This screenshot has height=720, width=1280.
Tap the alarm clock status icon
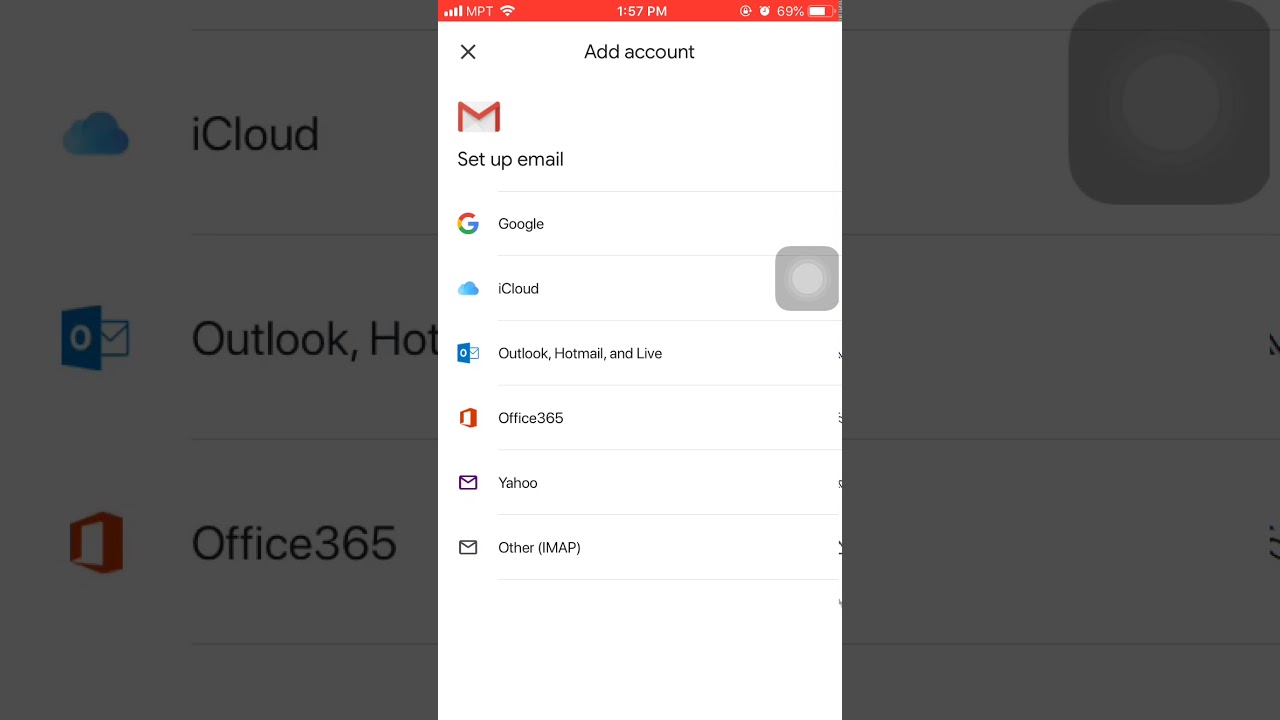point(765,11)
